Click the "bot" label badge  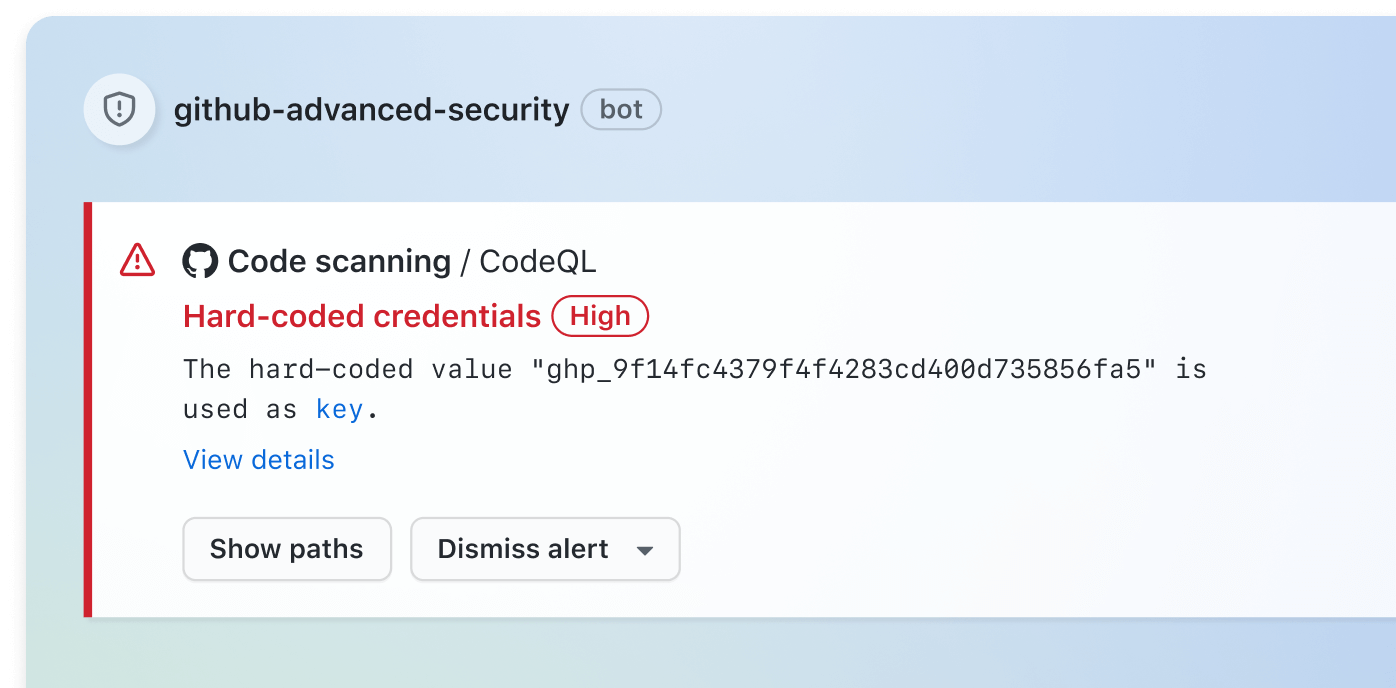[621, 109]
